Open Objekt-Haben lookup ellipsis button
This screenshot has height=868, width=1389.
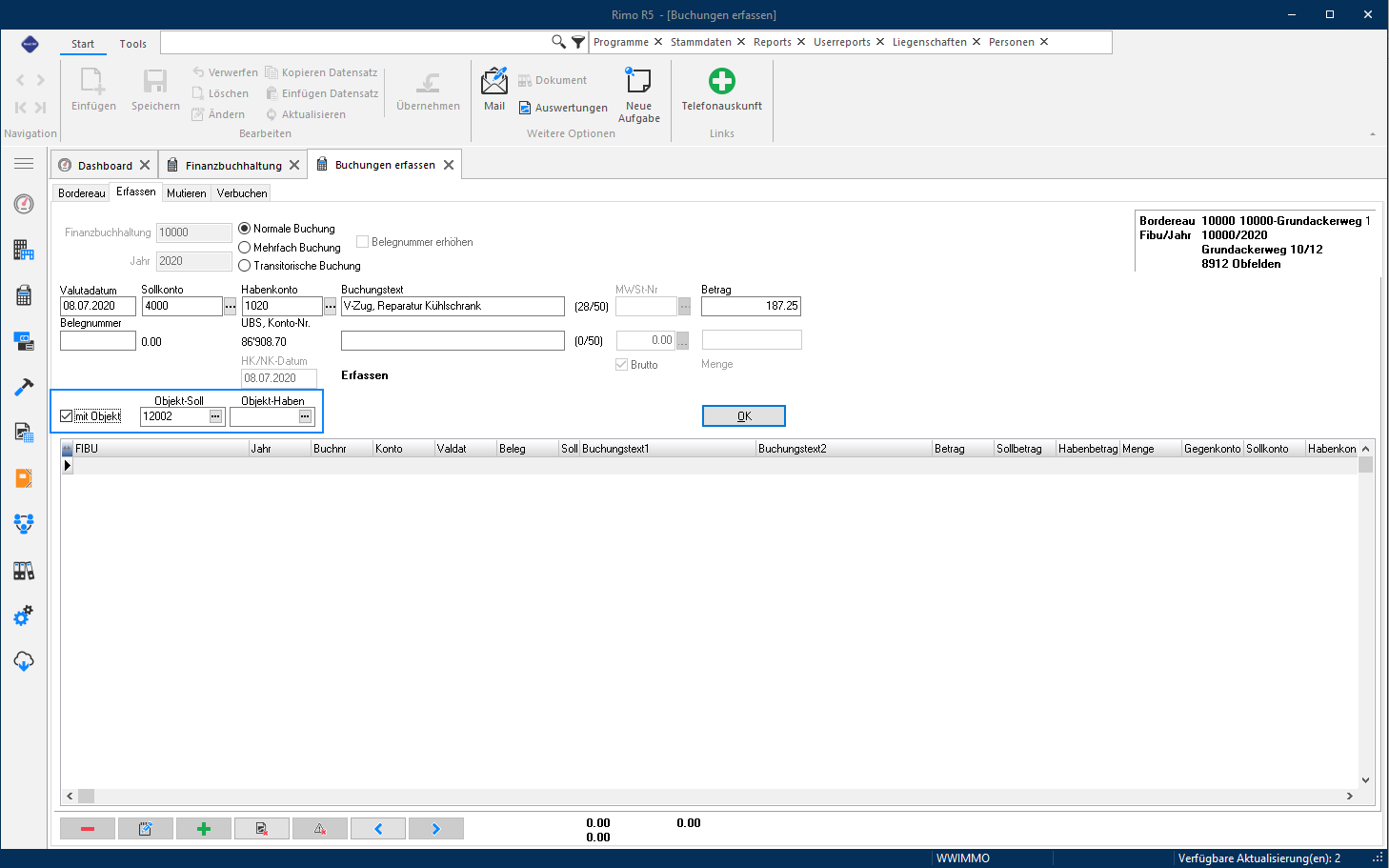click(305, 416)
